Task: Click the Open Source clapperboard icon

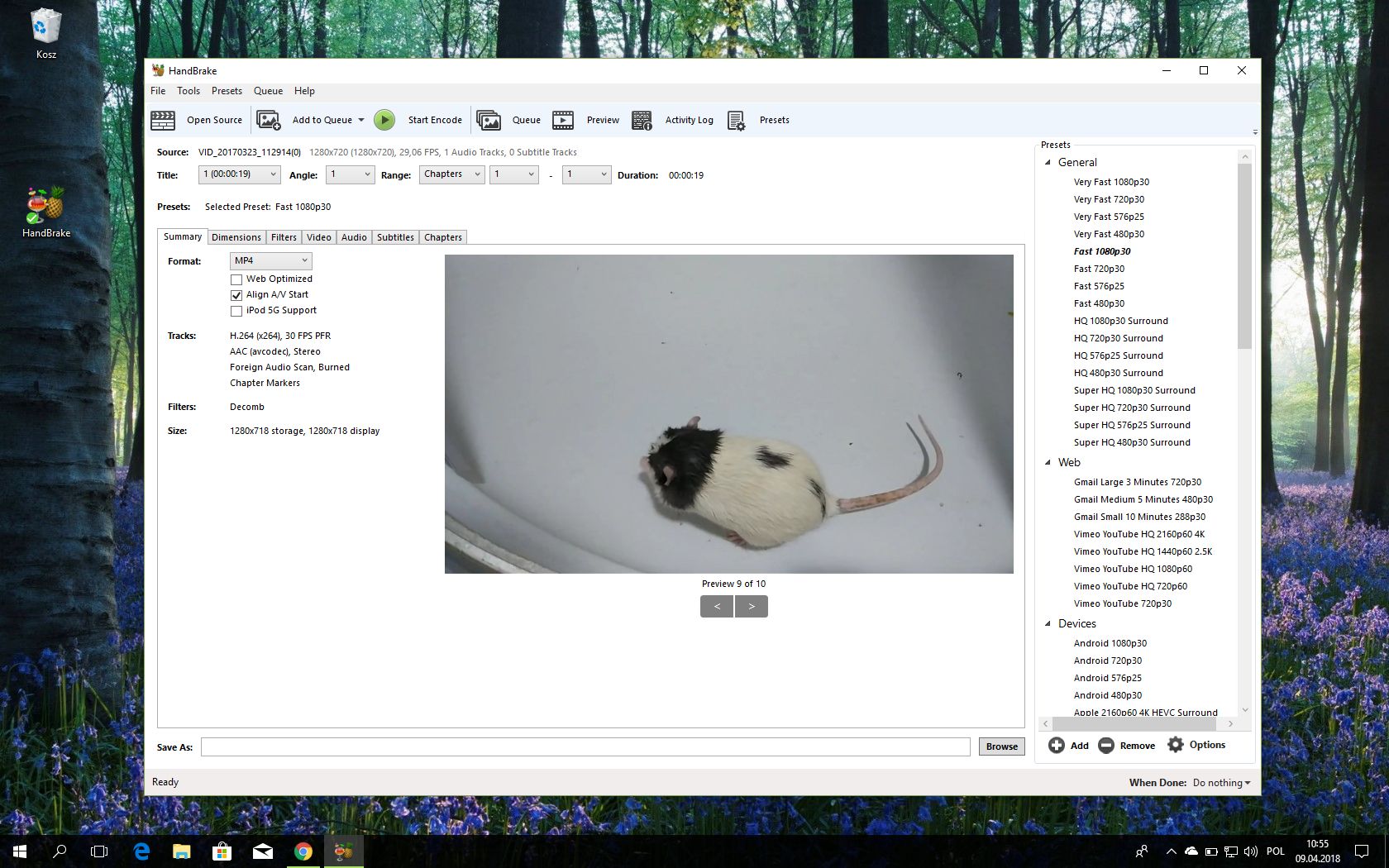Action: tap(163, 121)
